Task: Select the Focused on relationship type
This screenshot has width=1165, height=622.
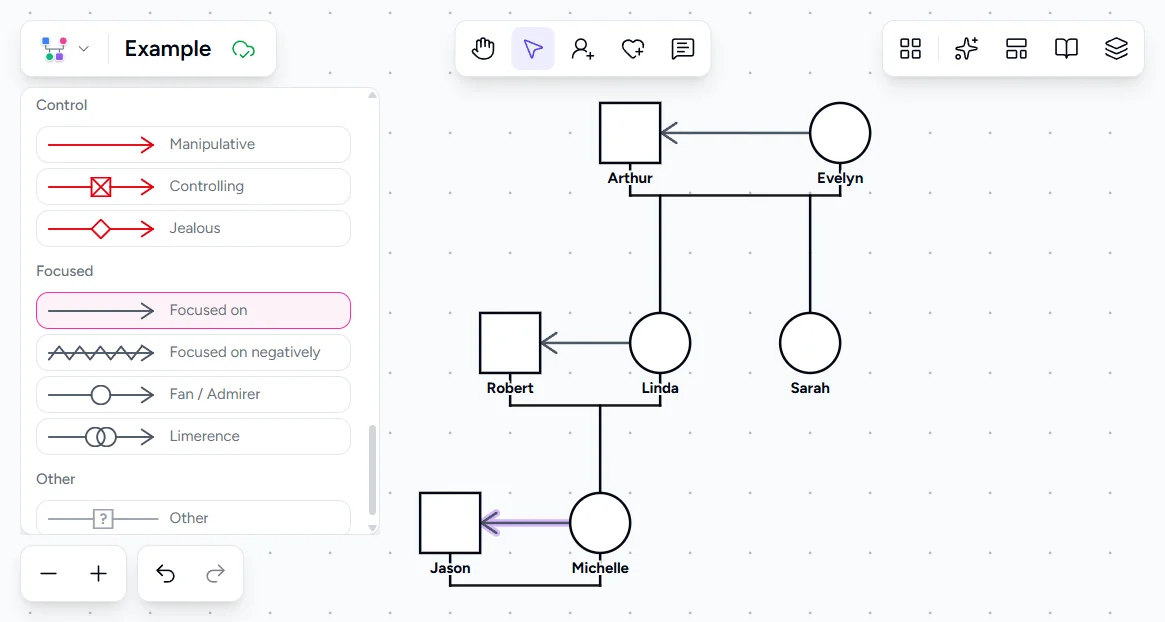Action: click(x=193, y=311)
